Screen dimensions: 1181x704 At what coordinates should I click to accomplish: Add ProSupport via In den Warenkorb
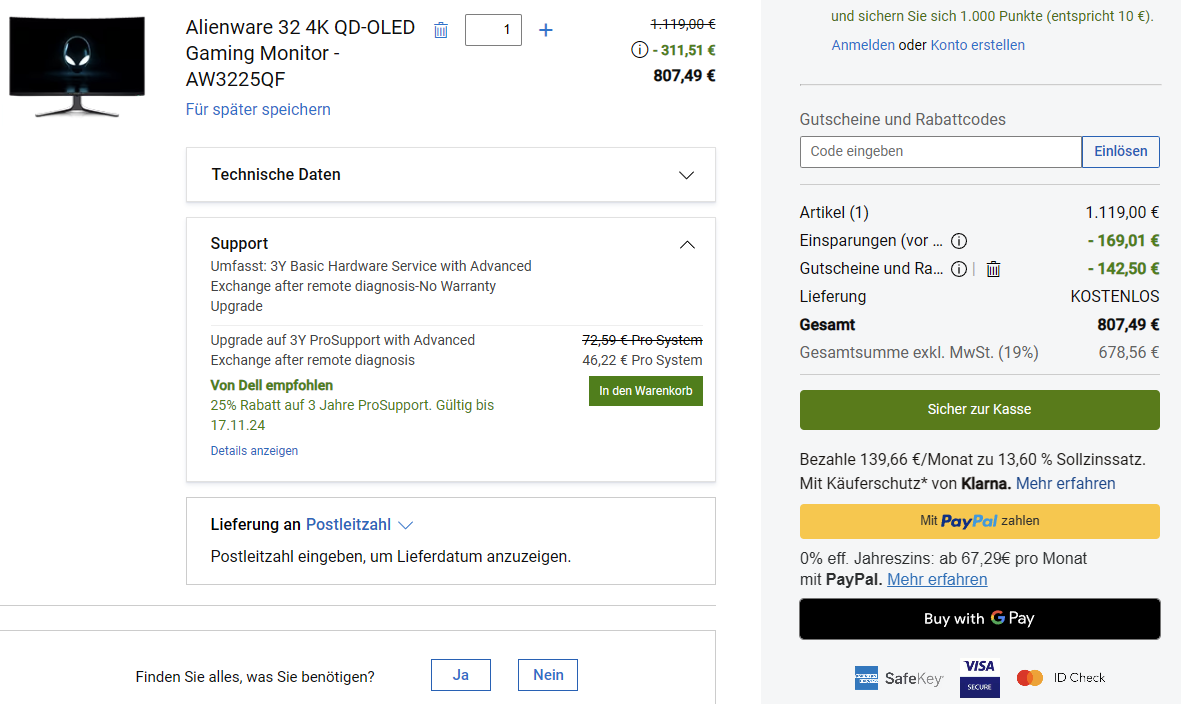[x=645, y=391]
